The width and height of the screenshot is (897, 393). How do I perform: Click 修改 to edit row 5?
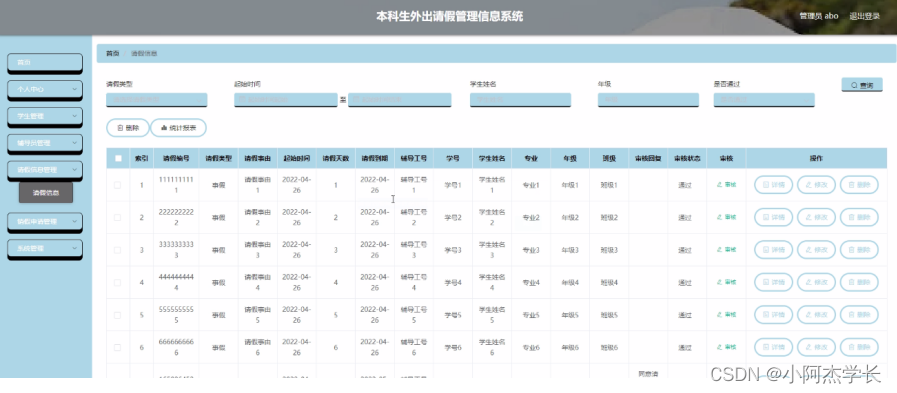(x=816, y=315)
